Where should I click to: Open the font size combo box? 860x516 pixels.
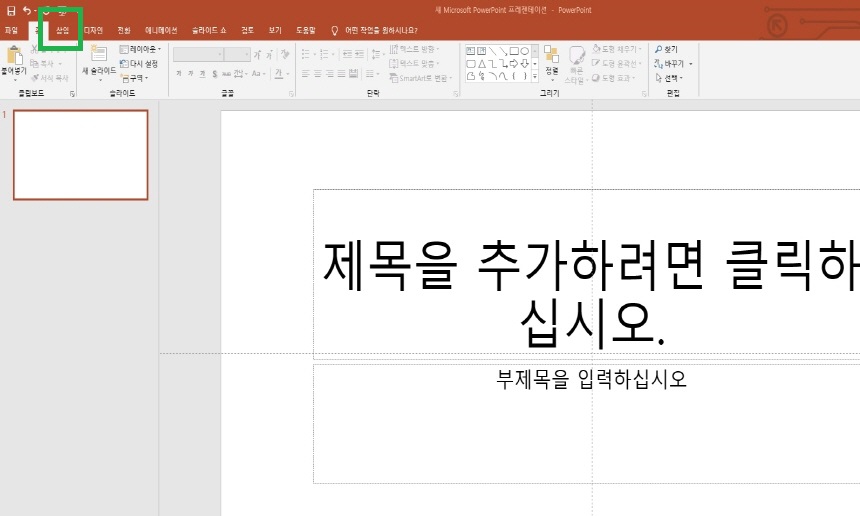[x=237, y=54]
